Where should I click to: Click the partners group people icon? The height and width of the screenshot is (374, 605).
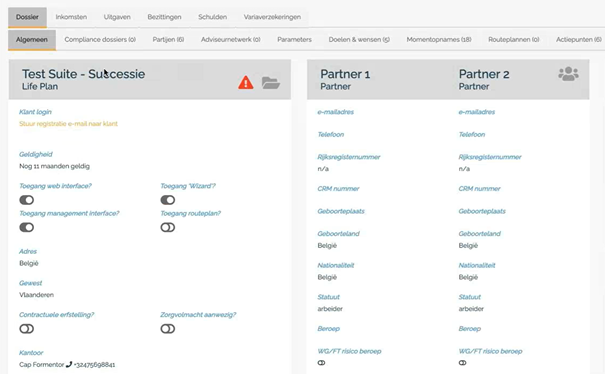(x=568, y=74)
